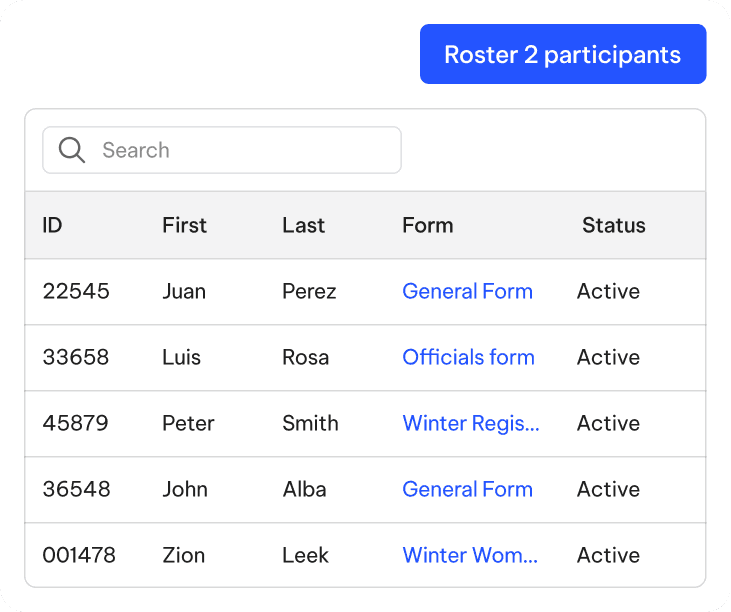Select ID cell 22545
This screenshot has width=731, height=612.
pyautogui.click(x=76, y=291)
